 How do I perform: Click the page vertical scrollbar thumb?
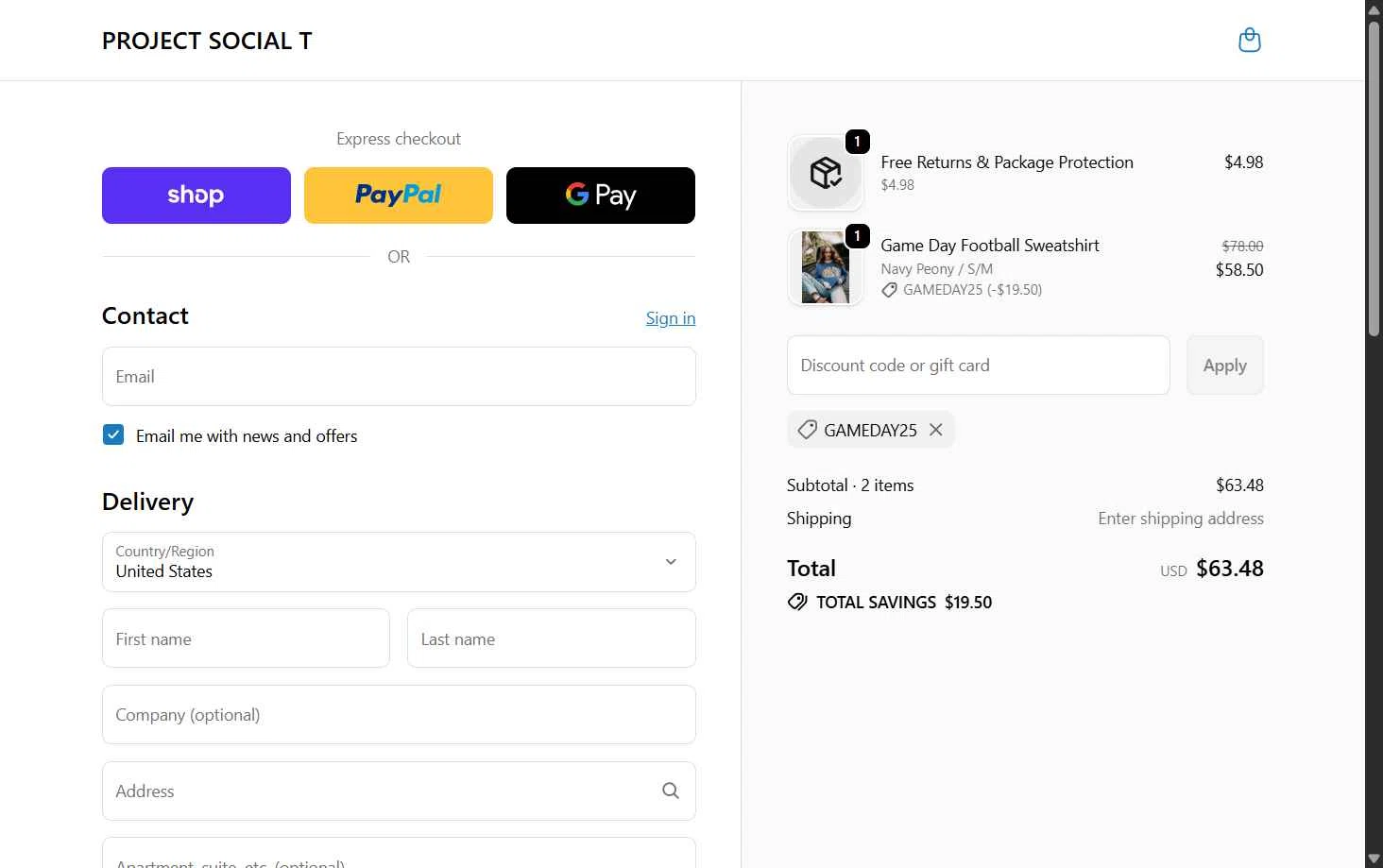(1374, 178)
